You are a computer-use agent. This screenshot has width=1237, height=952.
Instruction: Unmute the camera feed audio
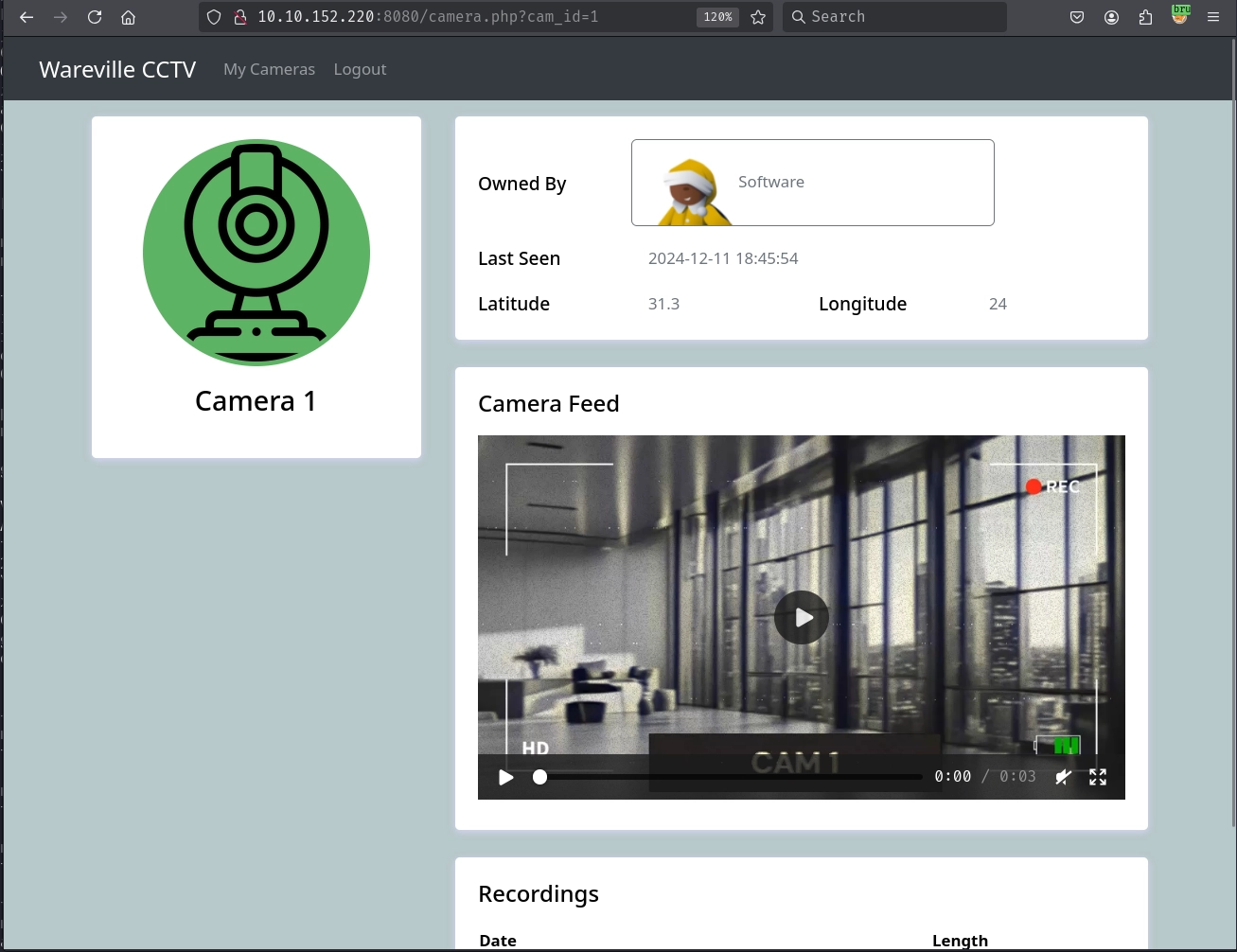click(1064, 777)
